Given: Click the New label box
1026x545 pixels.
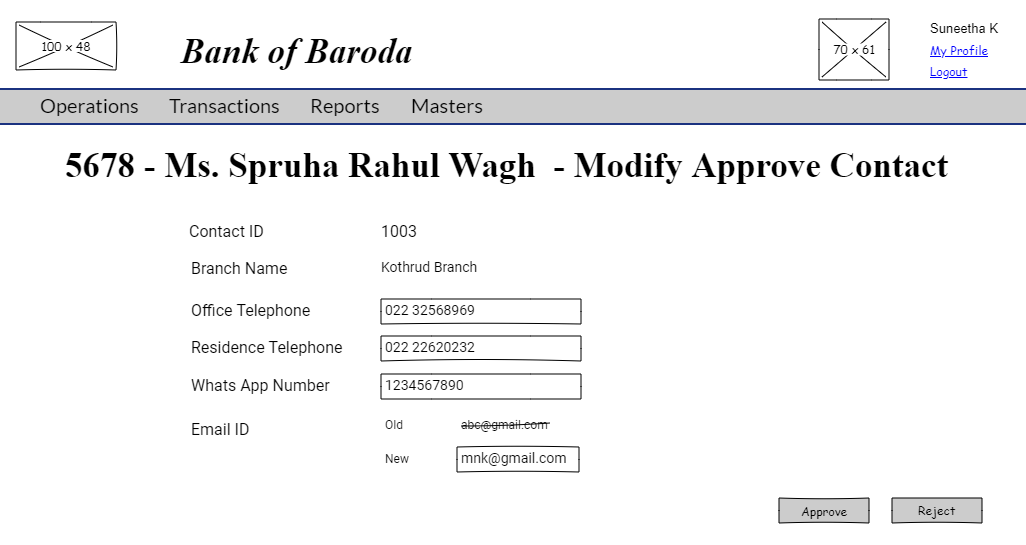Looking at the screenshot, I should [408, 459].
